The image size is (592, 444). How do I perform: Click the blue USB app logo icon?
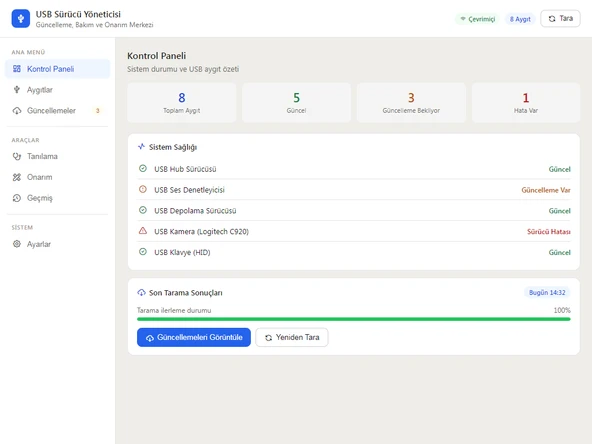(x=21, y=18)
